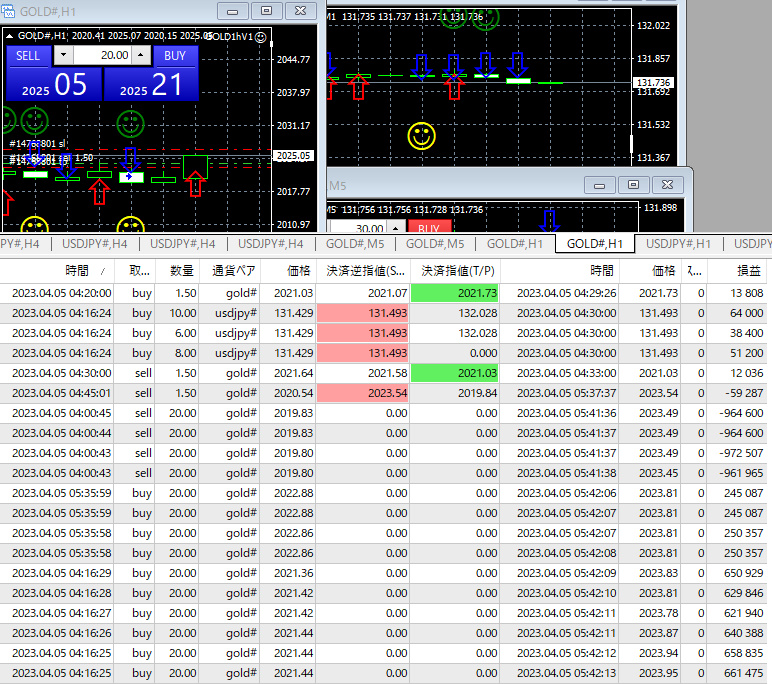
Task: Select the profit value 658 835
Action: pos(743,653)
